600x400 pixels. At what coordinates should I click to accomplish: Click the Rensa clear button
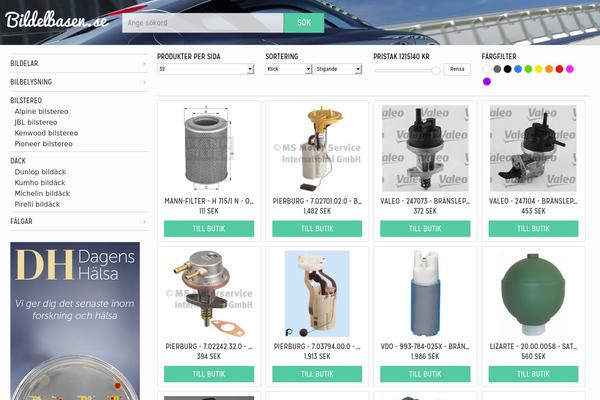pos(457,69)
